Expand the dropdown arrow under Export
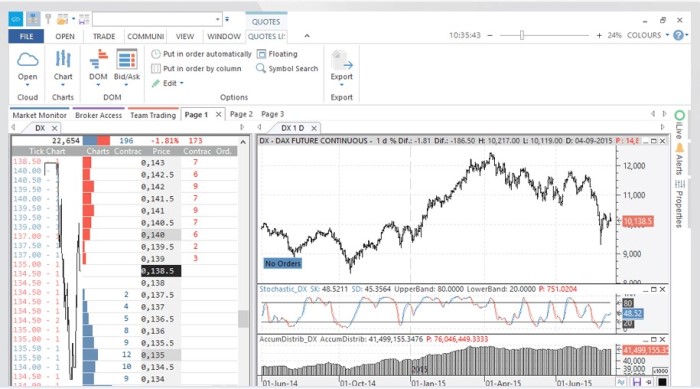The height and width of the screenshot is (389, 700). (342, 85)
